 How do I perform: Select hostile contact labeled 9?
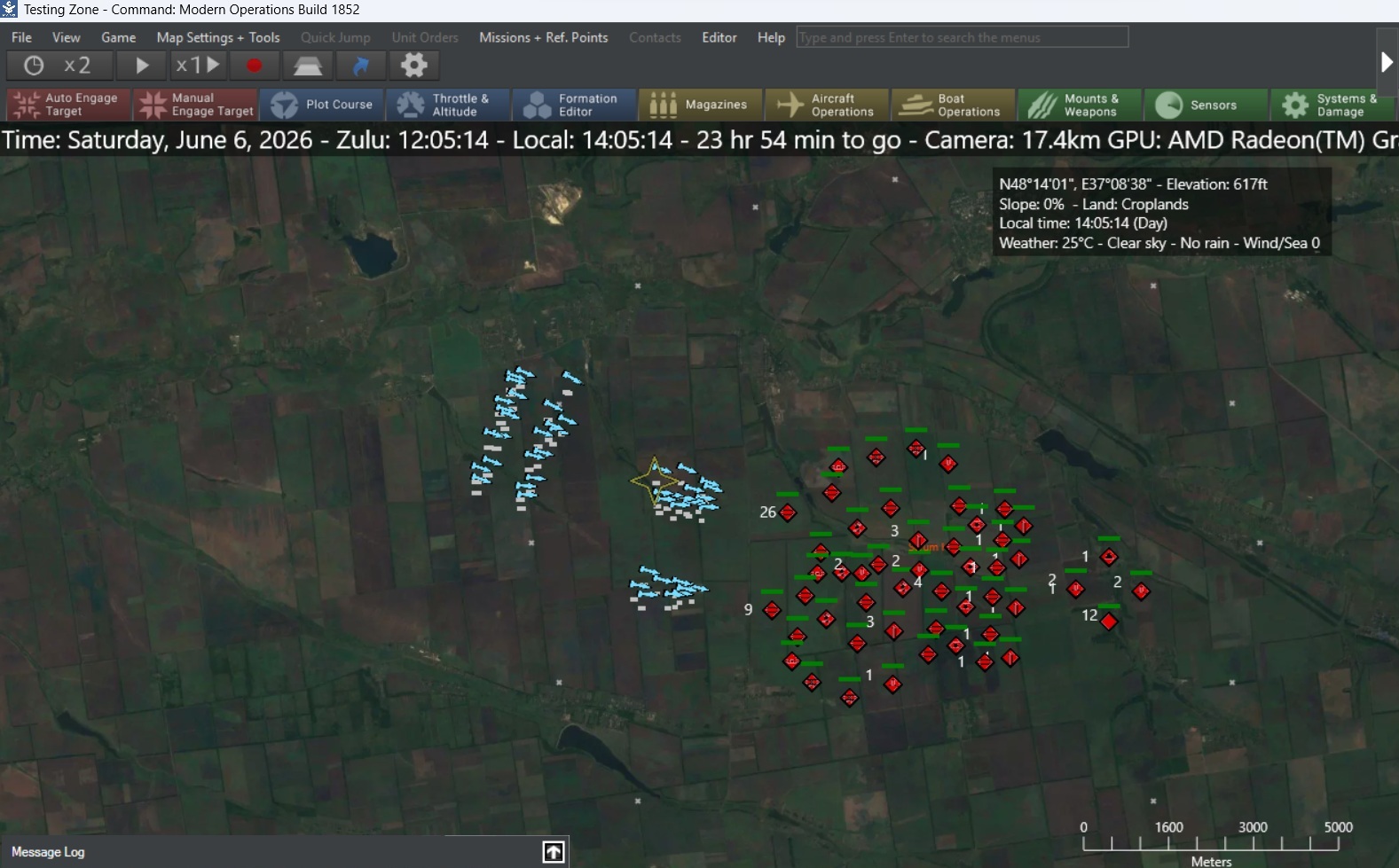772,610
